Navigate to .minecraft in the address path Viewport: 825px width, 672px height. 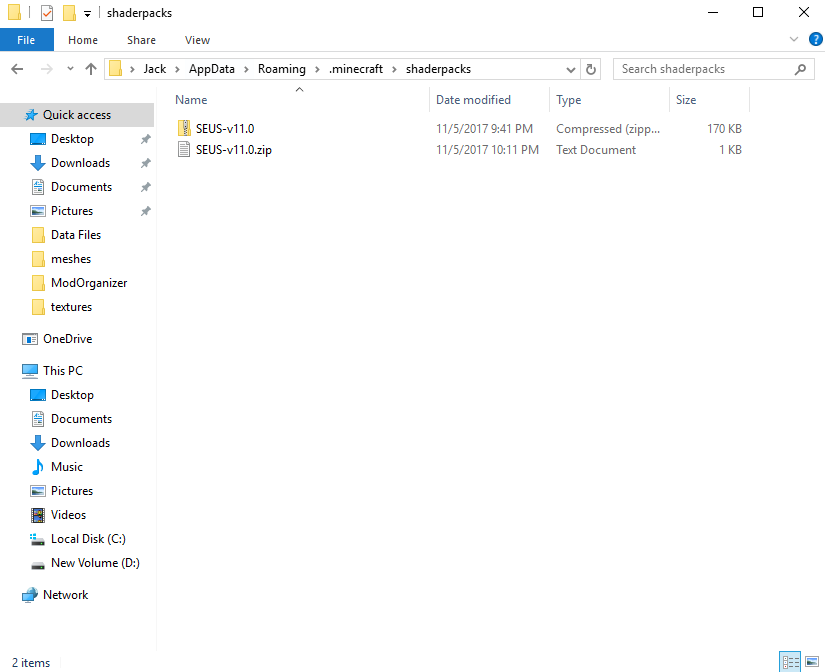(x=356, y=69)
